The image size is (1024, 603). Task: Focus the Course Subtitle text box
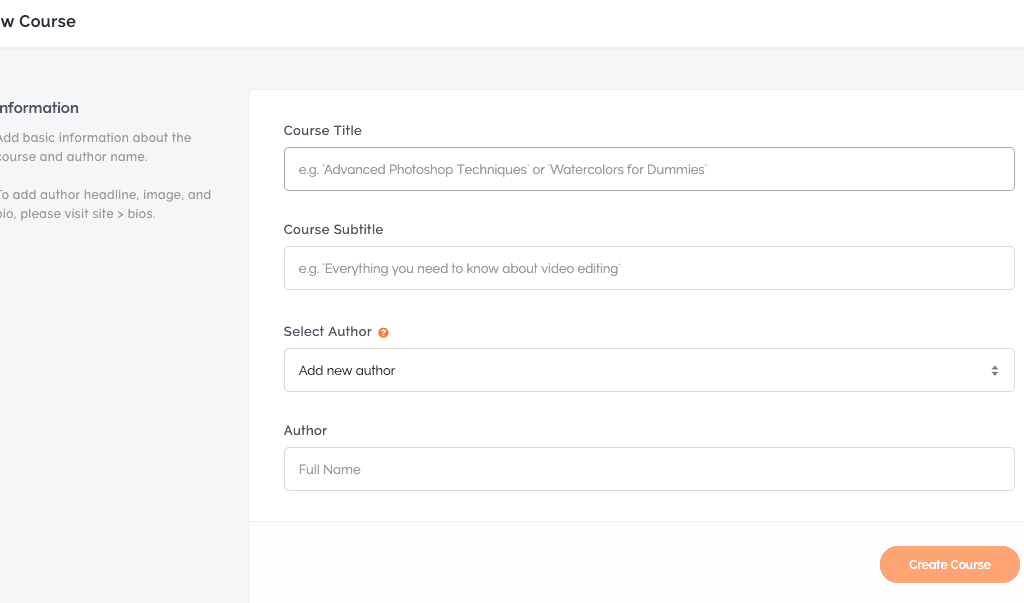coord(649,268)
